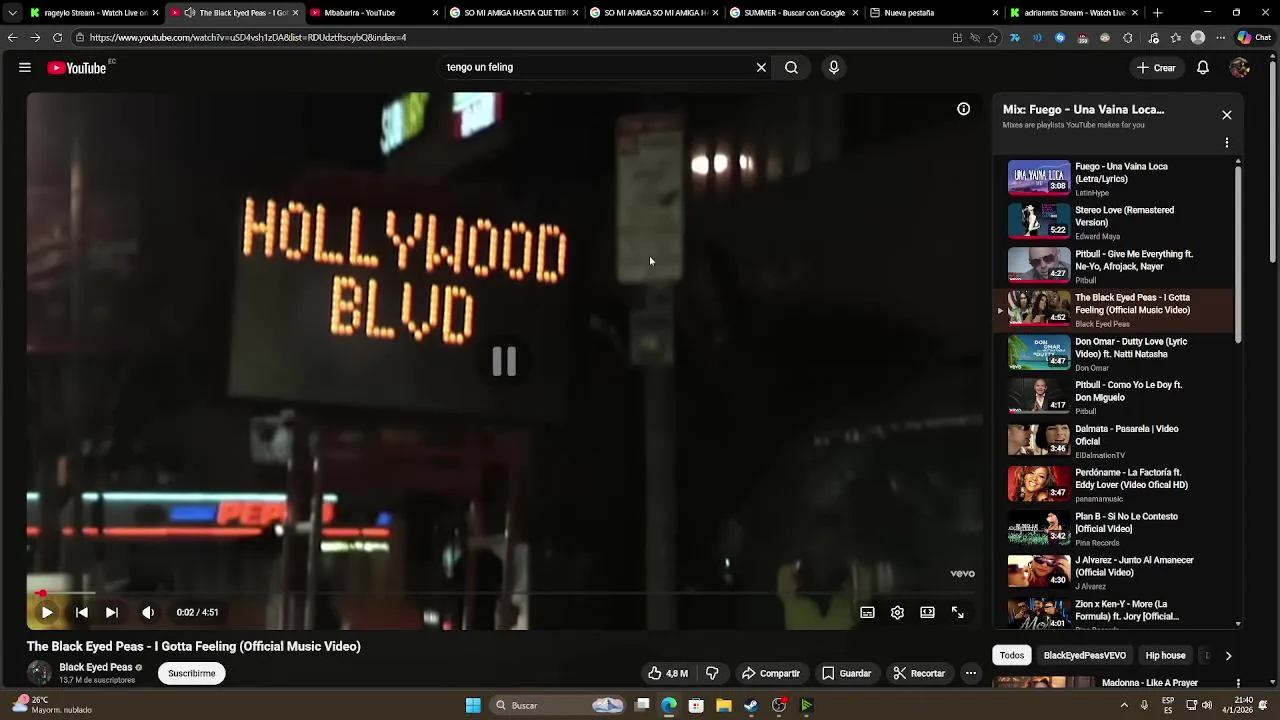Switch to the Nueva pestaña tab
The width and height of the screenshot is (1280, 720).
[935, 13]
